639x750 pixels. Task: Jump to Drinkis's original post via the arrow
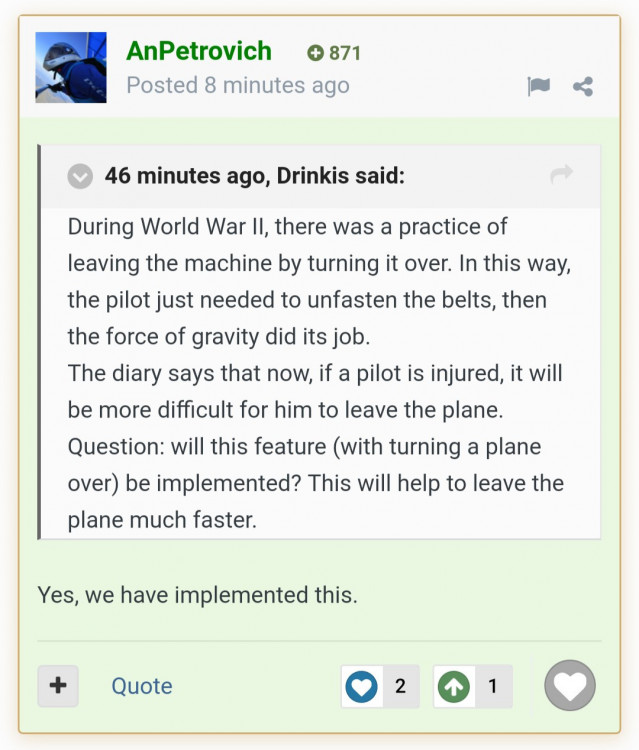(x=561, y=175)
